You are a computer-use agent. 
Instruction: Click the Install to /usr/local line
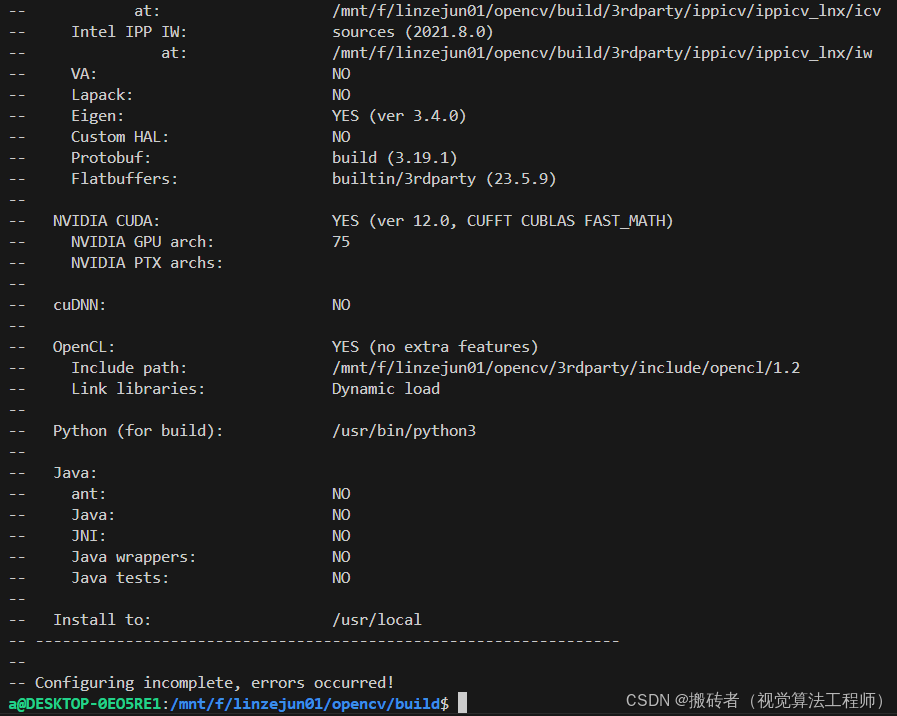pyautogui.click(x=377, y=619)
